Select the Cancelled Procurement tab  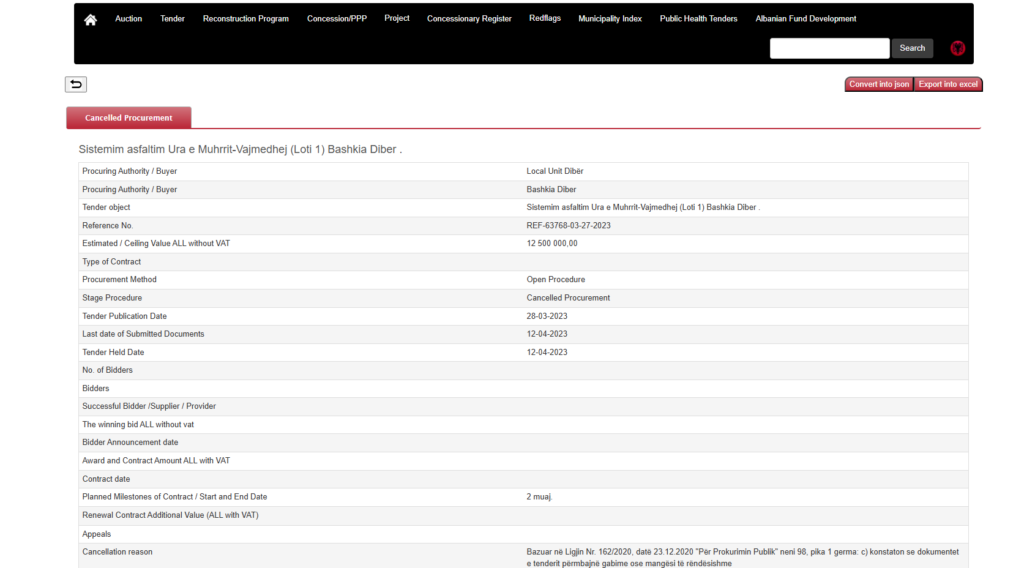[x=128, y=118]
